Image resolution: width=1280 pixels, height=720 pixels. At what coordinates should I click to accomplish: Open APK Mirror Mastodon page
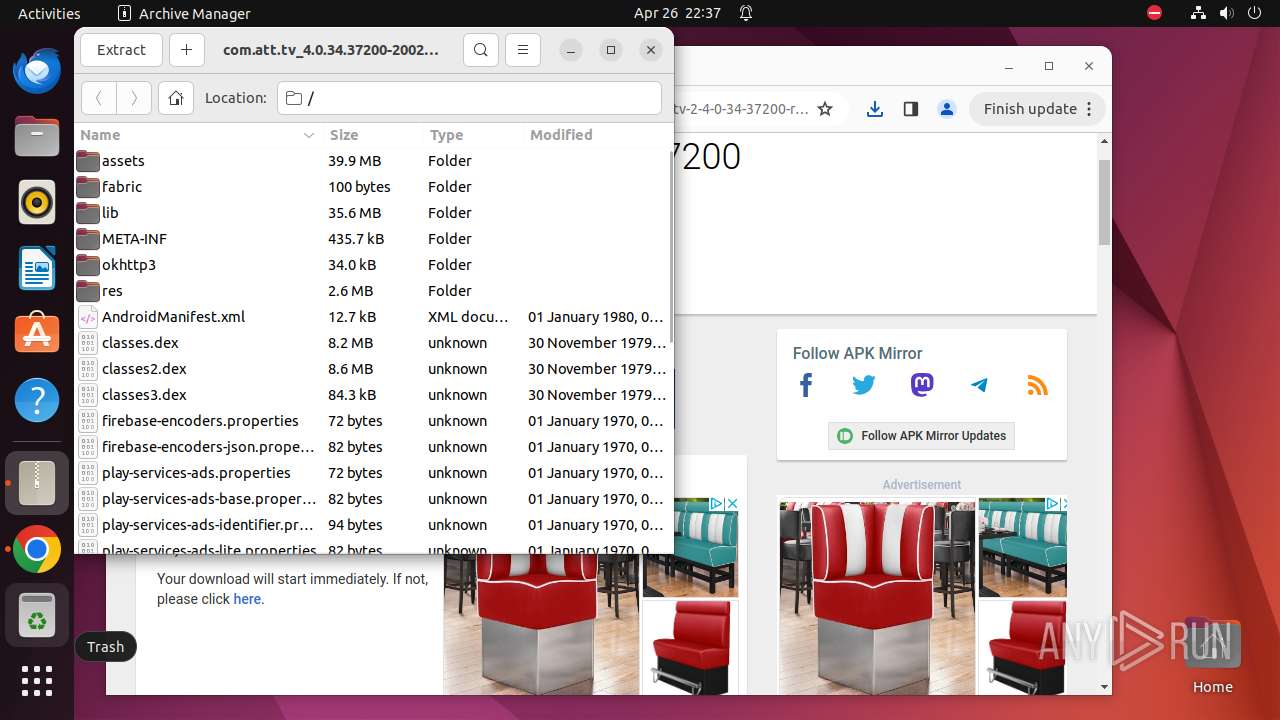[x=922, y=385]
